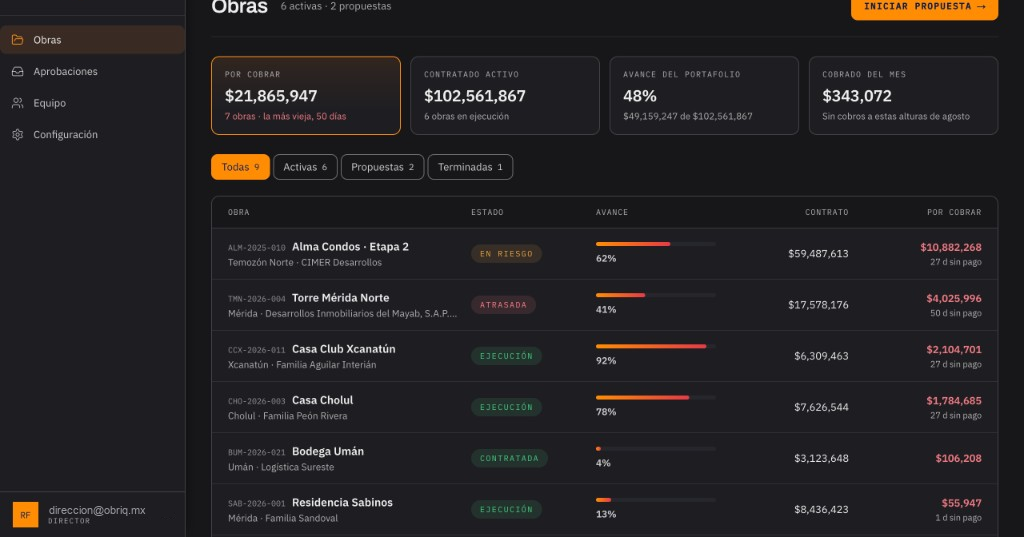Click the Atrasada status badge
The width and height of the screenshot is (1024, 537).
[504, 305]
